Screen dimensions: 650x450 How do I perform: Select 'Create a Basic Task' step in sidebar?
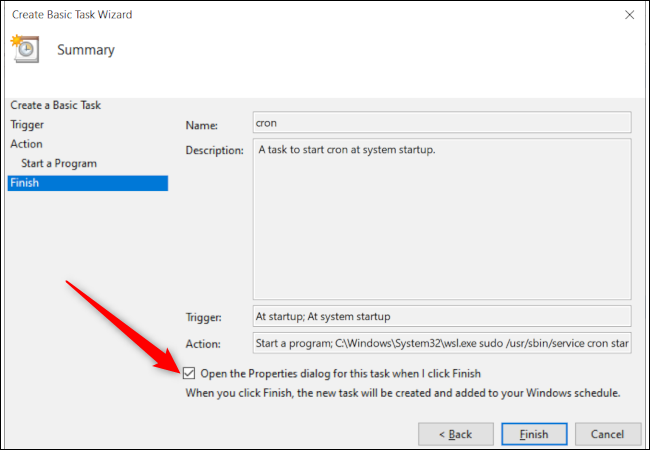(x=55, y=105)
